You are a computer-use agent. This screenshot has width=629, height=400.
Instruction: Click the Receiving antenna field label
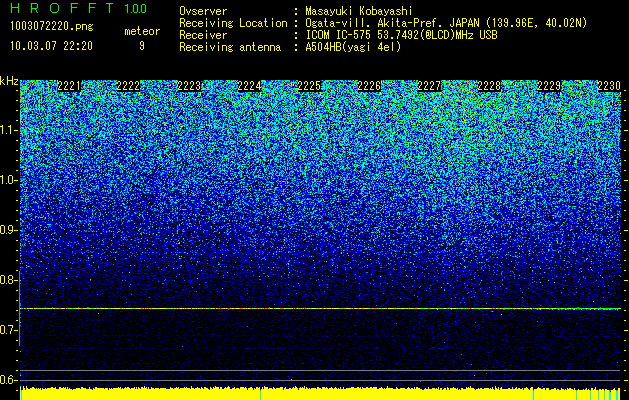pos(230,47)
